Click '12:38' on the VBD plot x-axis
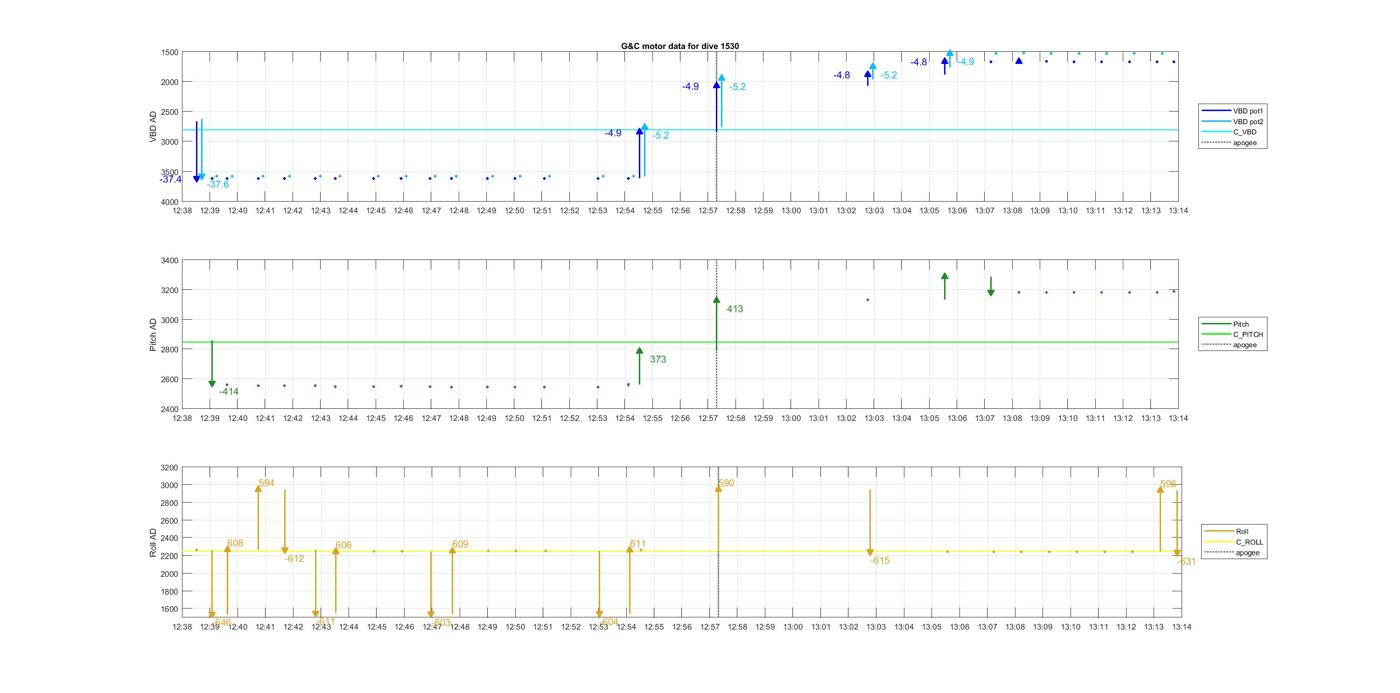 point(182,211)
